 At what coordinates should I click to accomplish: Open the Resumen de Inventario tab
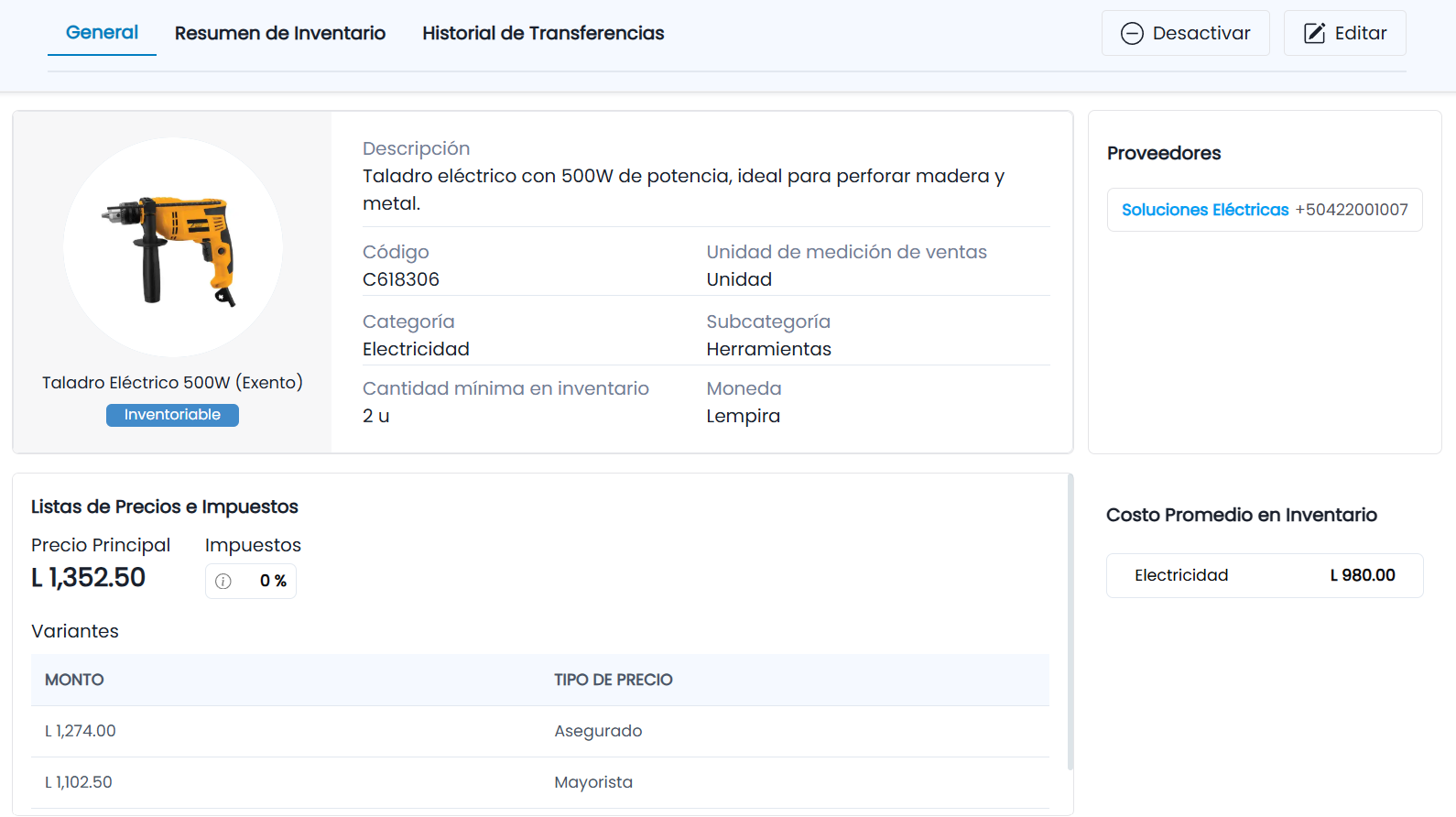[280, 33]
